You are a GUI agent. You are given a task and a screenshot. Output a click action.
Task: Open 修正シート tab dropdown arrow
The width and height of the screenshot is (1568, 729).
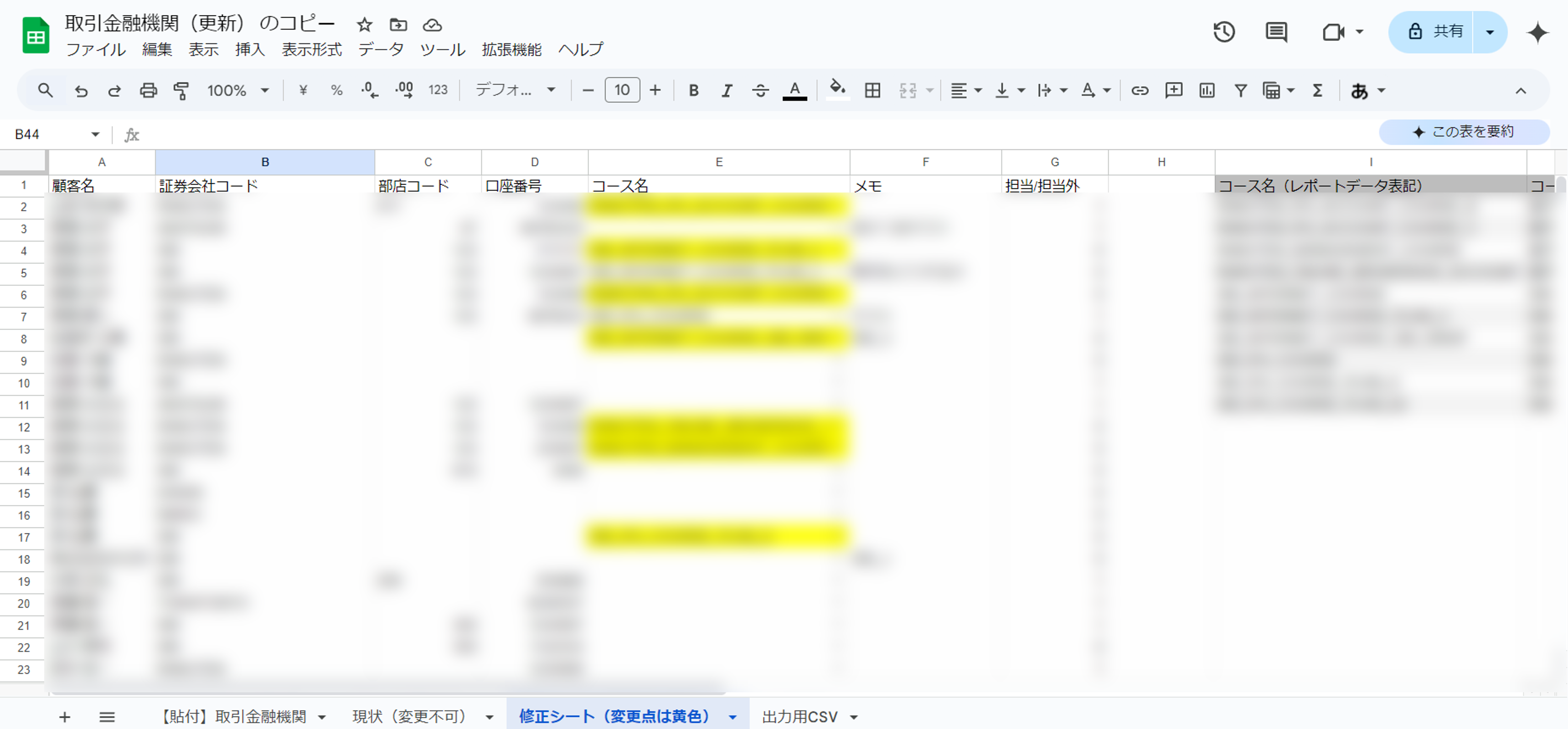(x=733, y=718)
